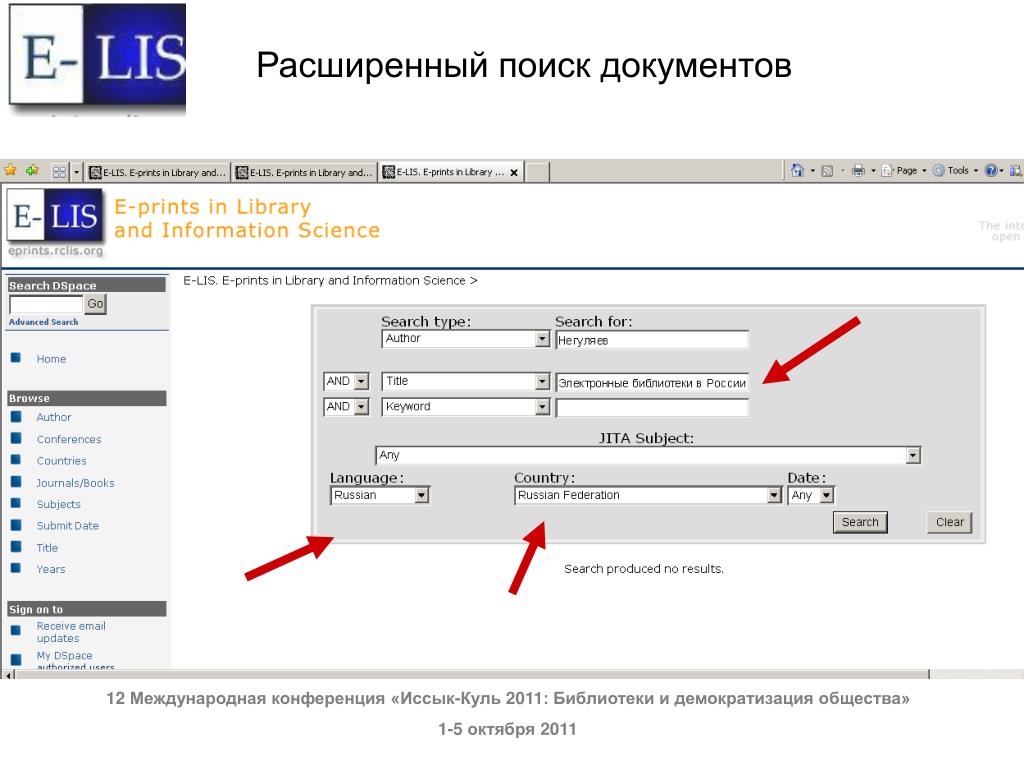Browse by Author link
Screen dimensions: 1024x768
pyautogui.click(x=54, y=417)
